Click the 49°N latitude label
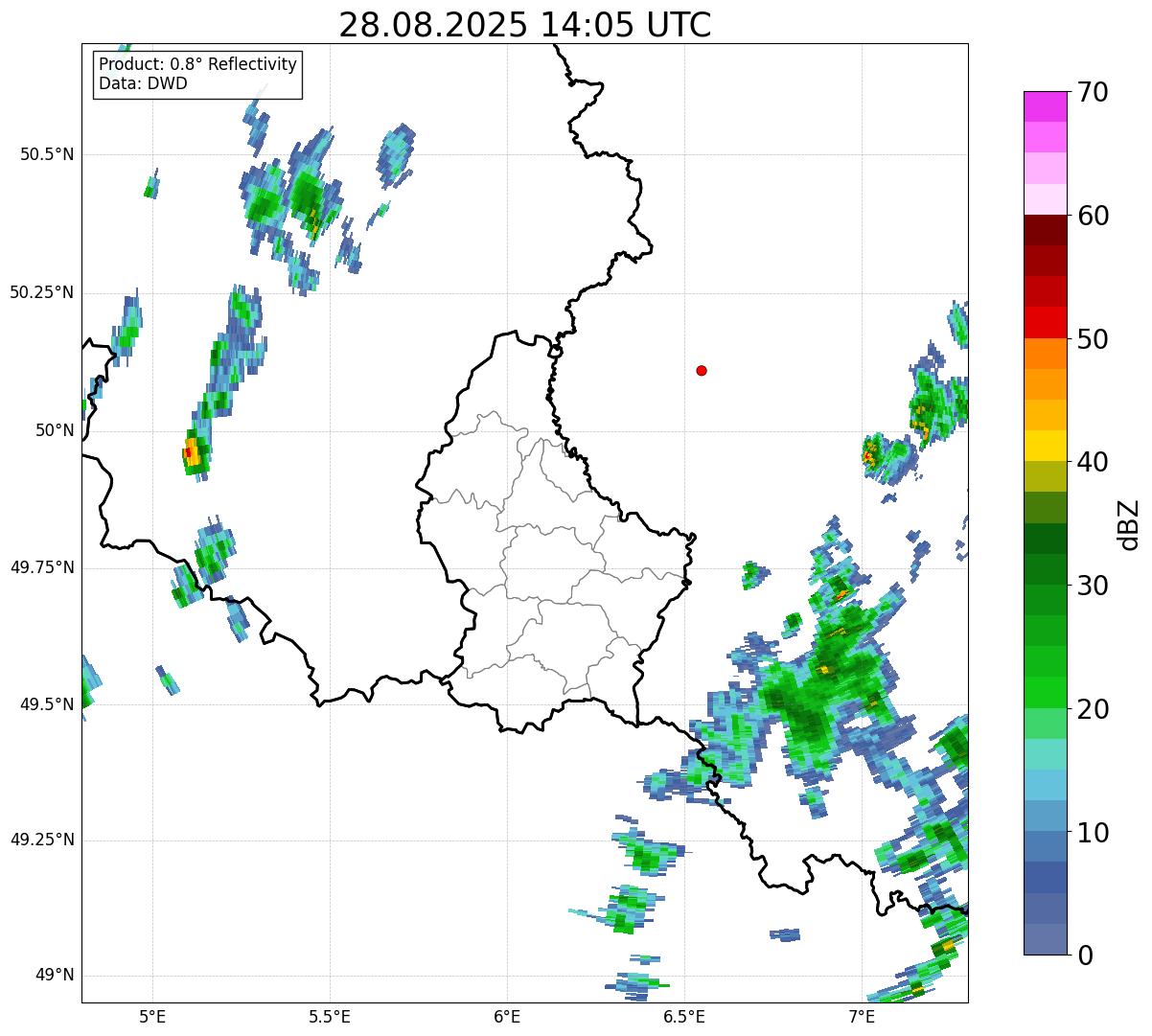 [55, 976]
